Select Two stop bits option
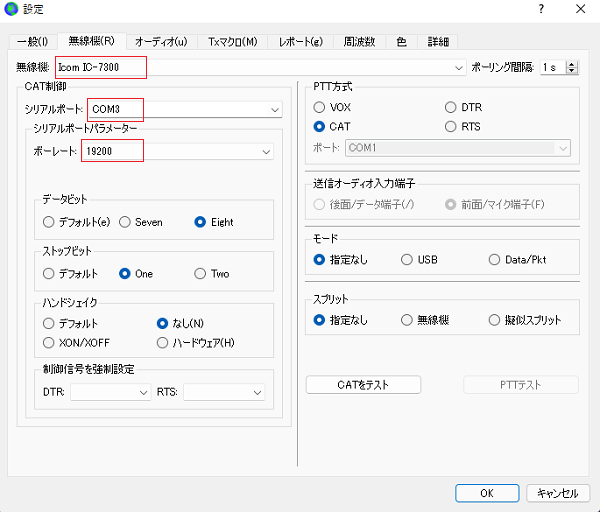The width and height of the screenshot is (600, 512). (x=201, y=273)
